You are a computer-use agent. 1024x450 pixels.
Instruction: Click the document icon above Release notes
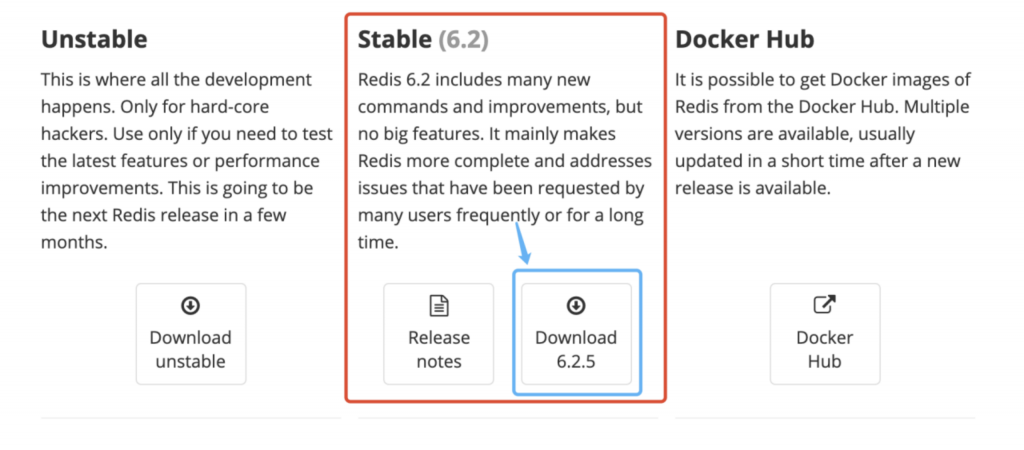(x=438, y=305)
